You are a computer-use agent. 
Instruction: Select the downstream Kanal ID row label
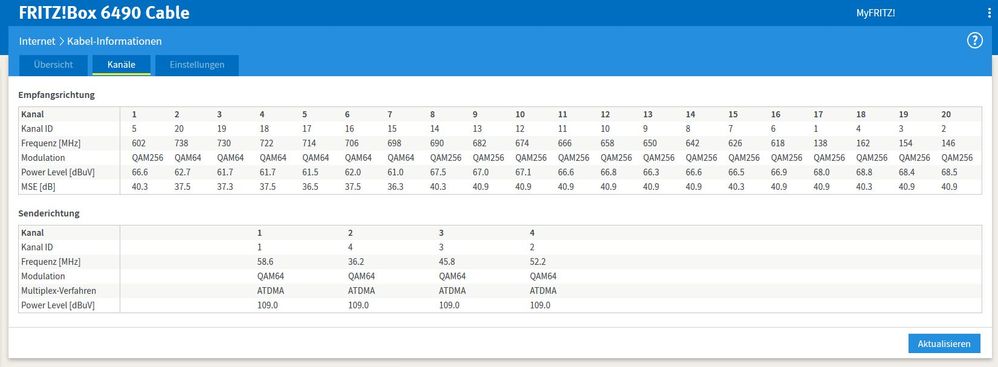(x=38, y=128)
